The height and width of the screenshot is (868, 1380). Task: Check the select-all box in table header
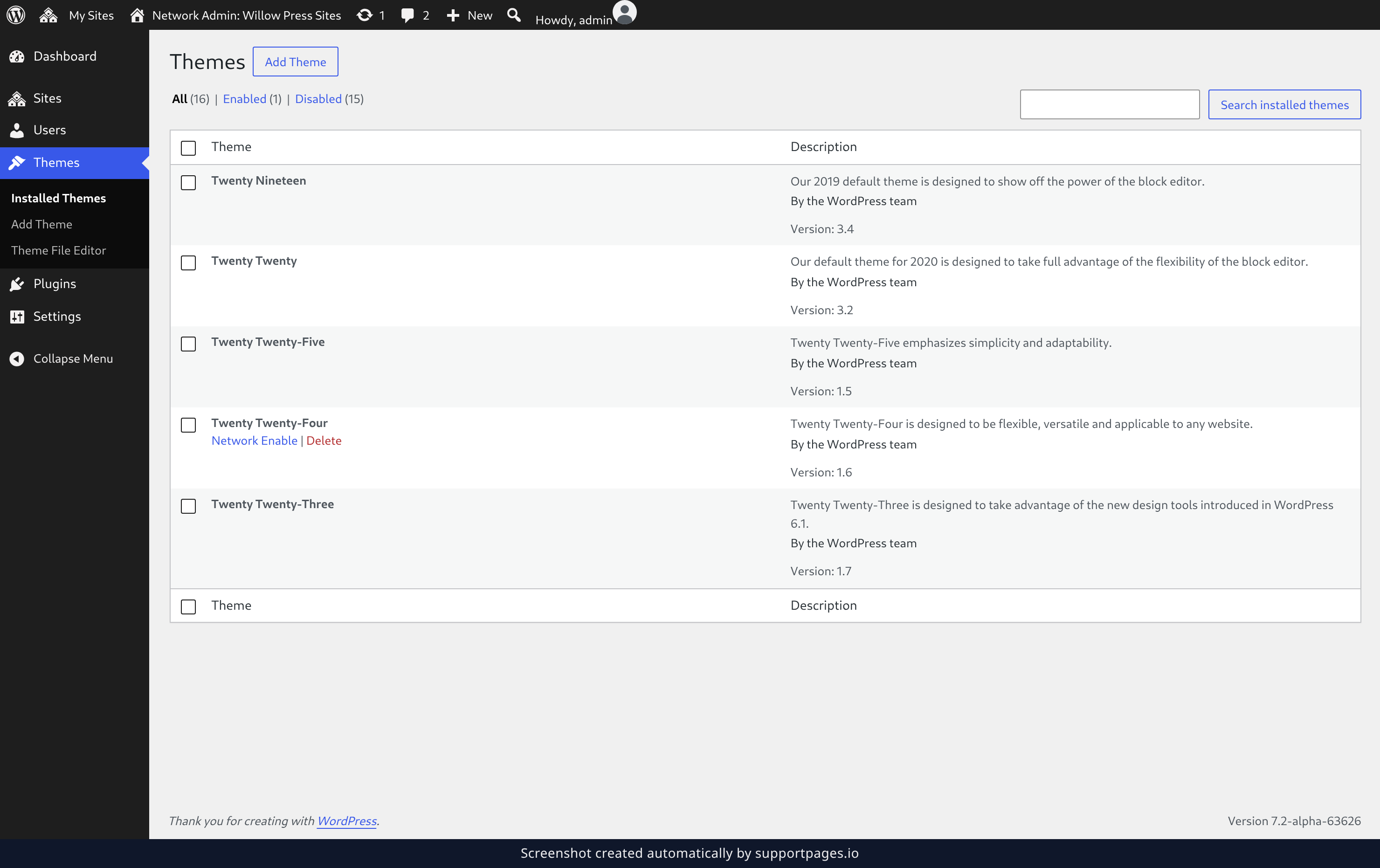pyautogui.click(x=188, y=148)
